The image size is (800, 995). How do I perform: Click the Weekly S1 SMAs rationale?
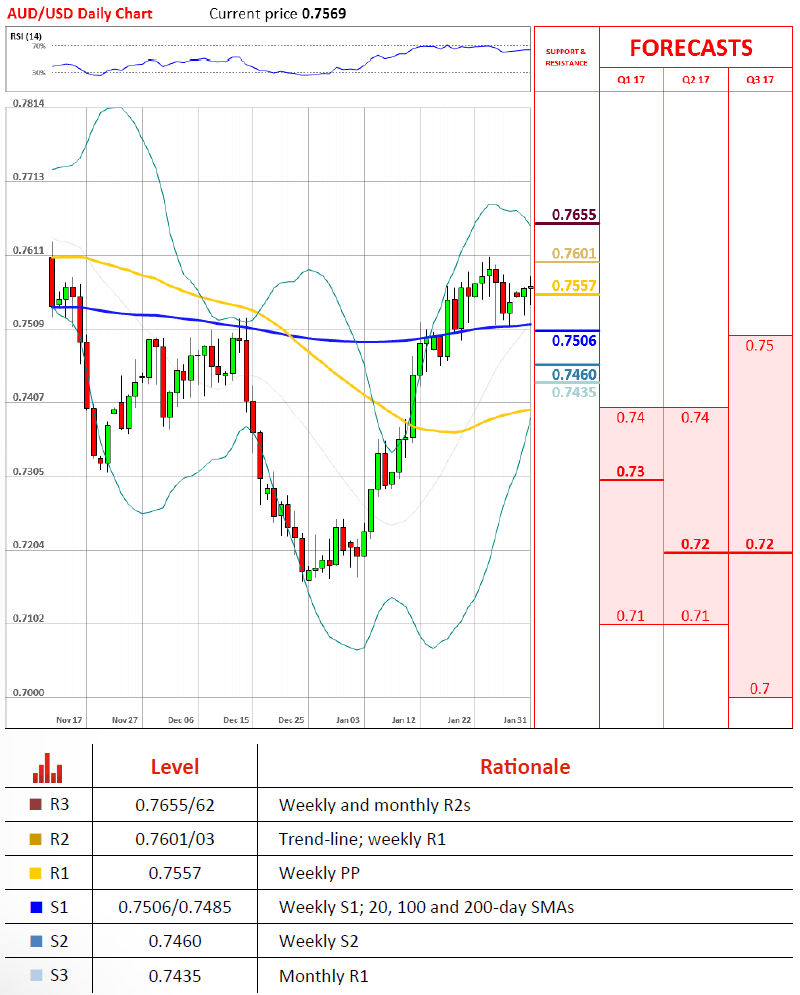click(426, 907)
